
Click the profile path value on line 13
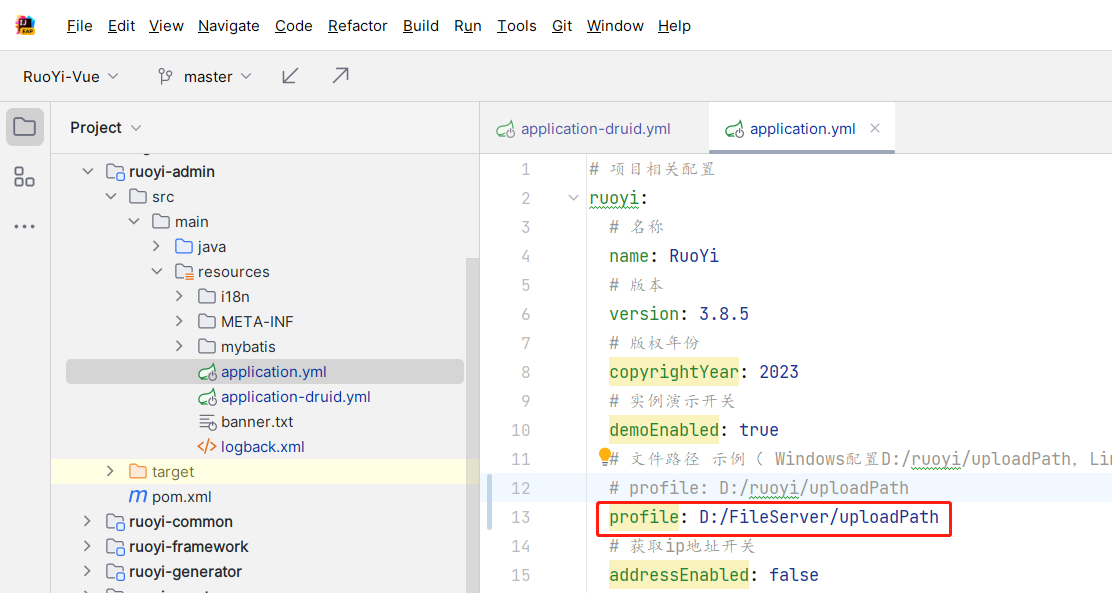818,517
